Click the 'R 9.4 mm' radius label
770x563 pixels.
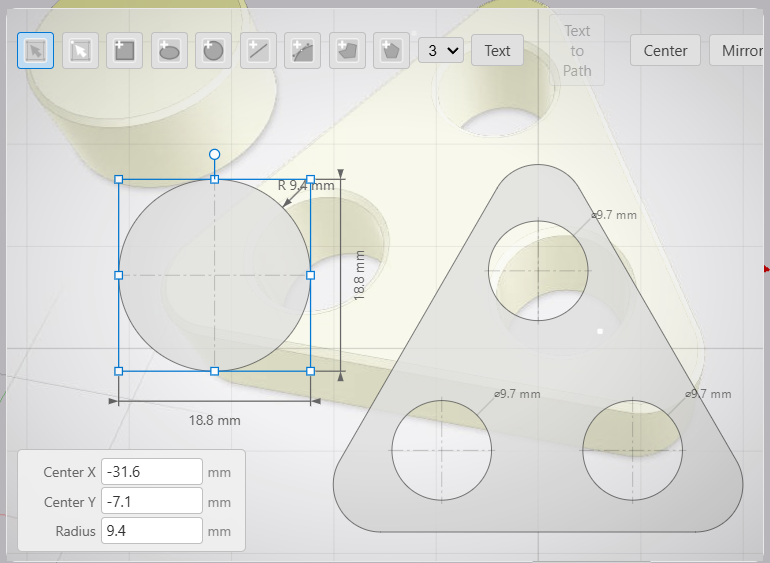click(306, 186)
